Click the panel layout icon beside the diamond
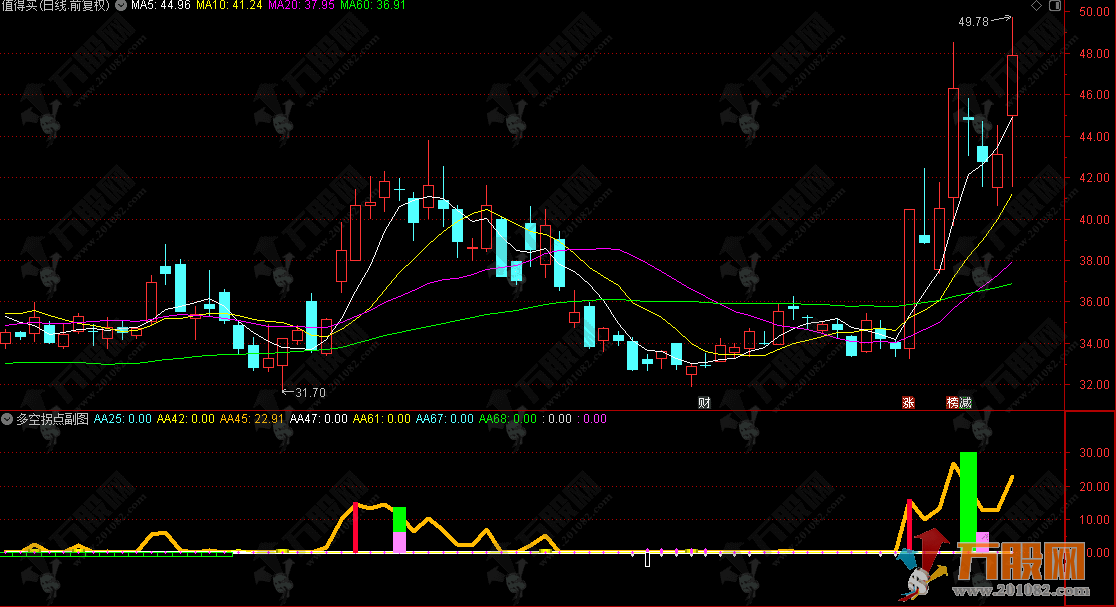Image resolution: width=1116 pixels, height=607 pixels. 1055,7
